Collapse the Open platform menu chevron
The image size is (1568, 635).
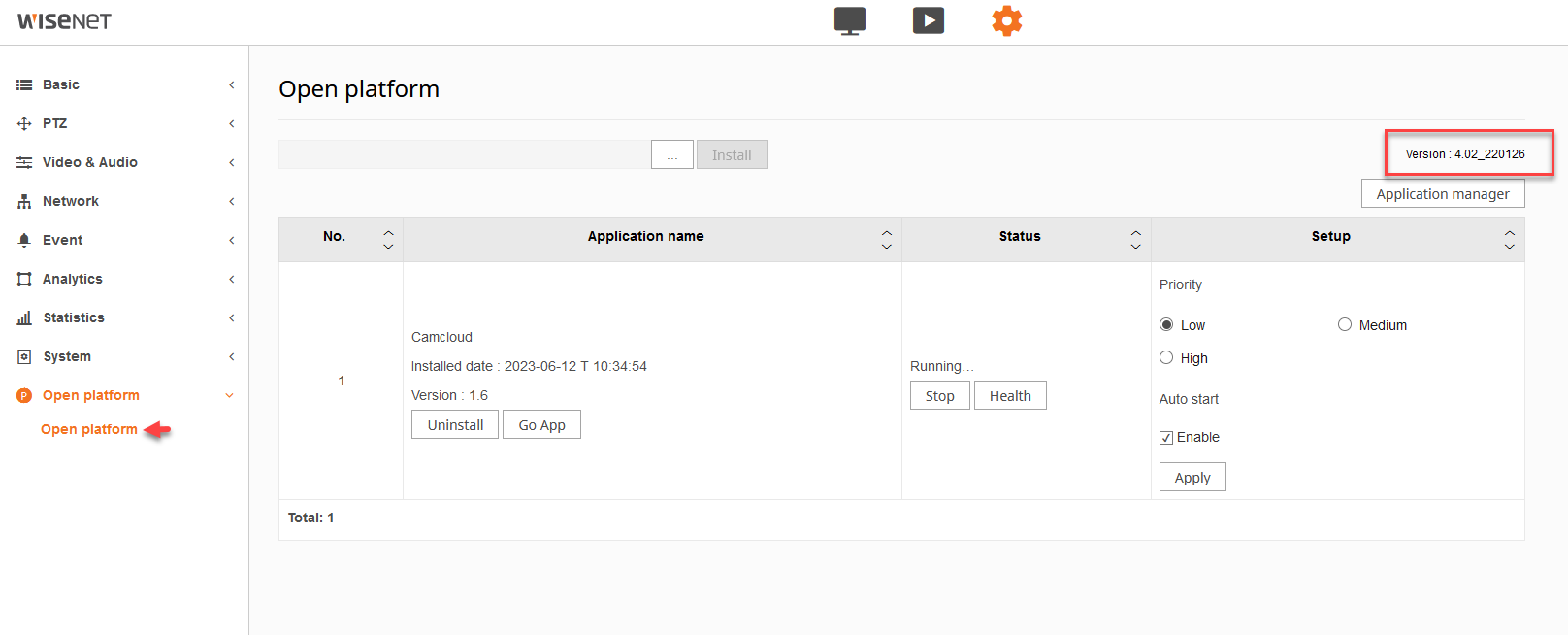230,396
